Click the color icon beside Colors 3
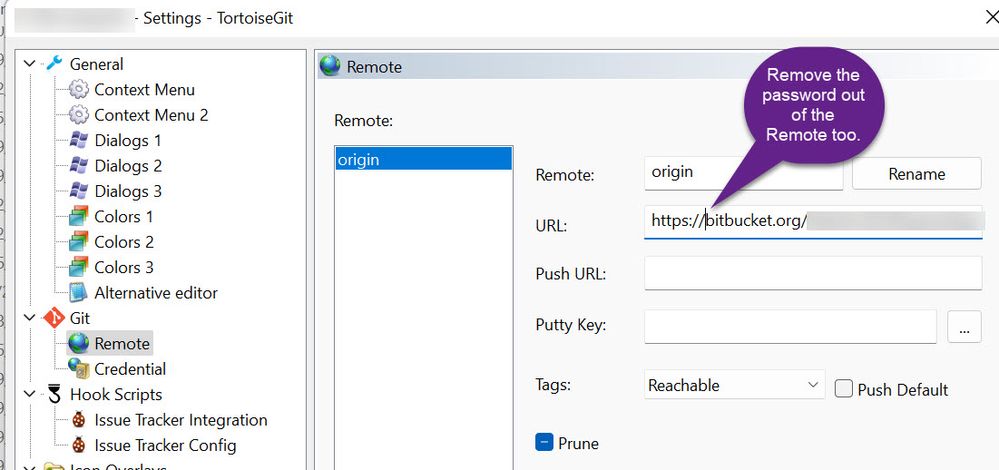This screenshot has width=999, height=470. pyautogui.click(x=78, y=267)
